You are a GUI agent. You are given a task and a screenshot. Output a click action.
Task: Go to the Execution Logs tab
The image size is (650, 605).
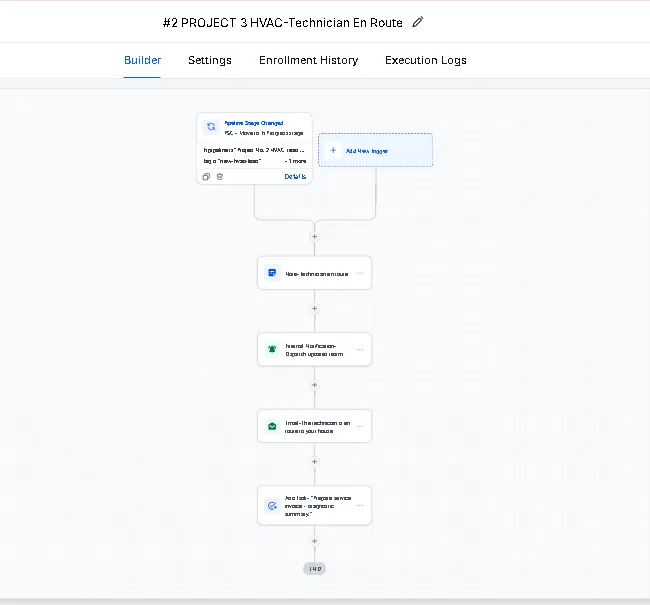point(426,60)
